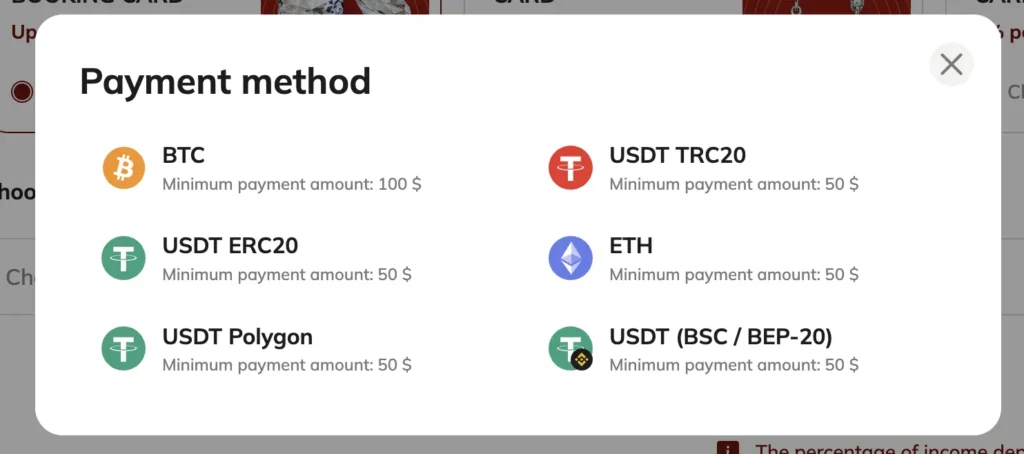Select ETH payment option label
This screenshot has width=1024, height=454.
click(631, 246)
